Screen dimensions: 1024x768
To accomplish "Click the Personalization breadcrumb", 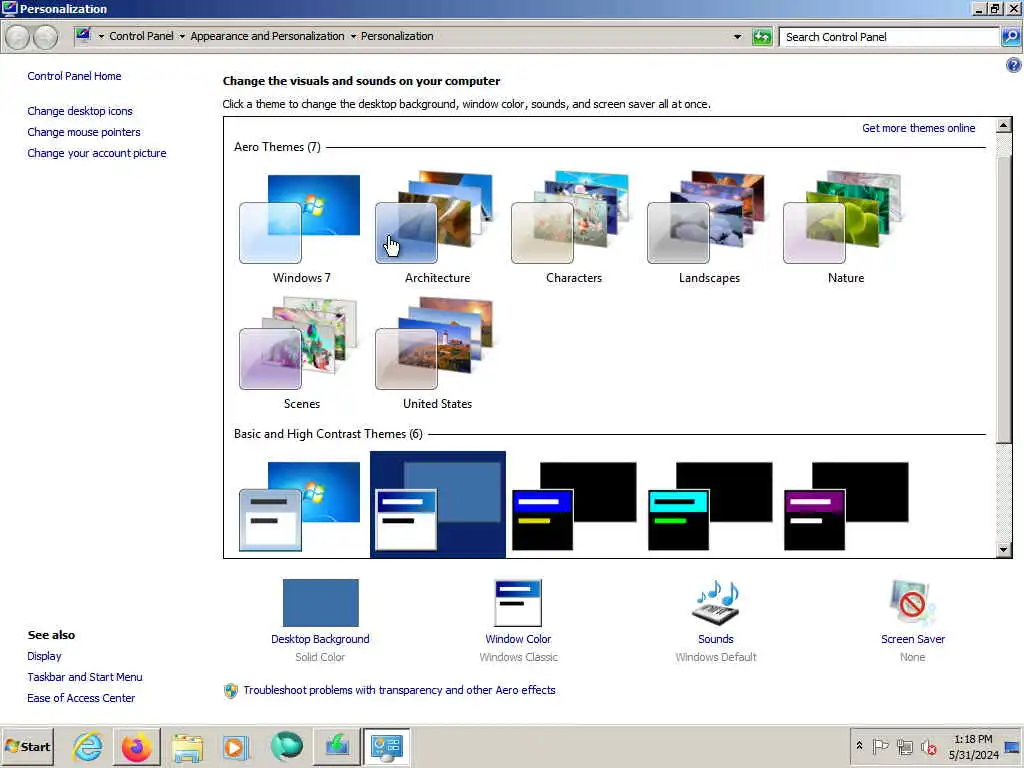I will [397, 36].
